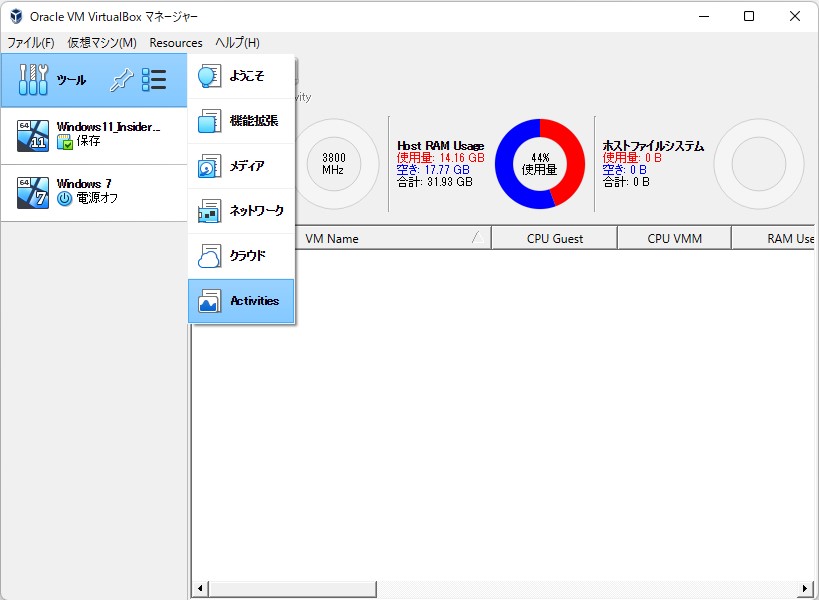Click the ネットワーク network icon
The width and height of the screenshot is (819, 600).
[209, 211]
